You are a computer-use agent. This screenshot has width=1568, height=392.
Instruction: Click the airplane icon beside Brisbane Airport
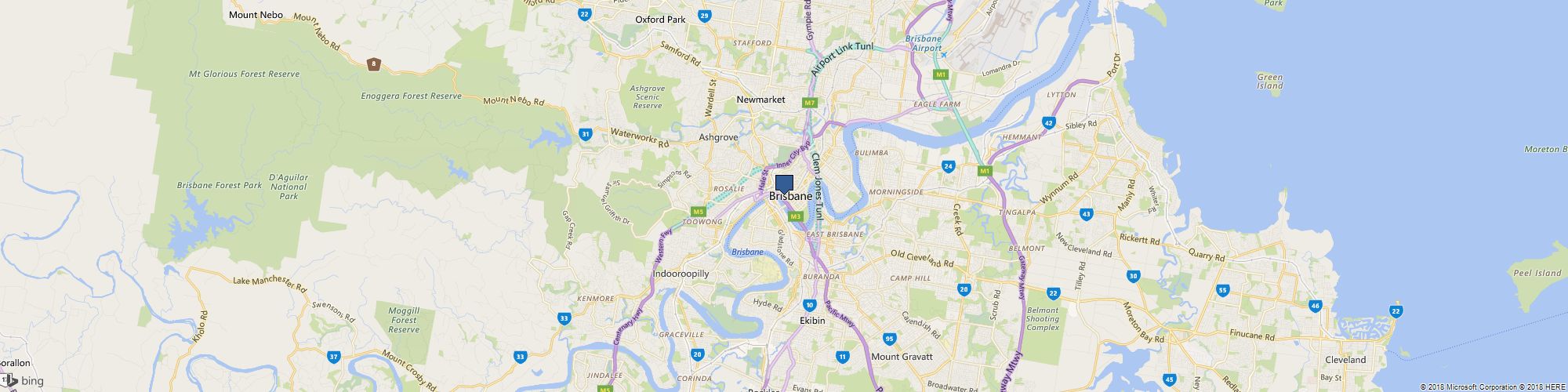click(943, 54)
